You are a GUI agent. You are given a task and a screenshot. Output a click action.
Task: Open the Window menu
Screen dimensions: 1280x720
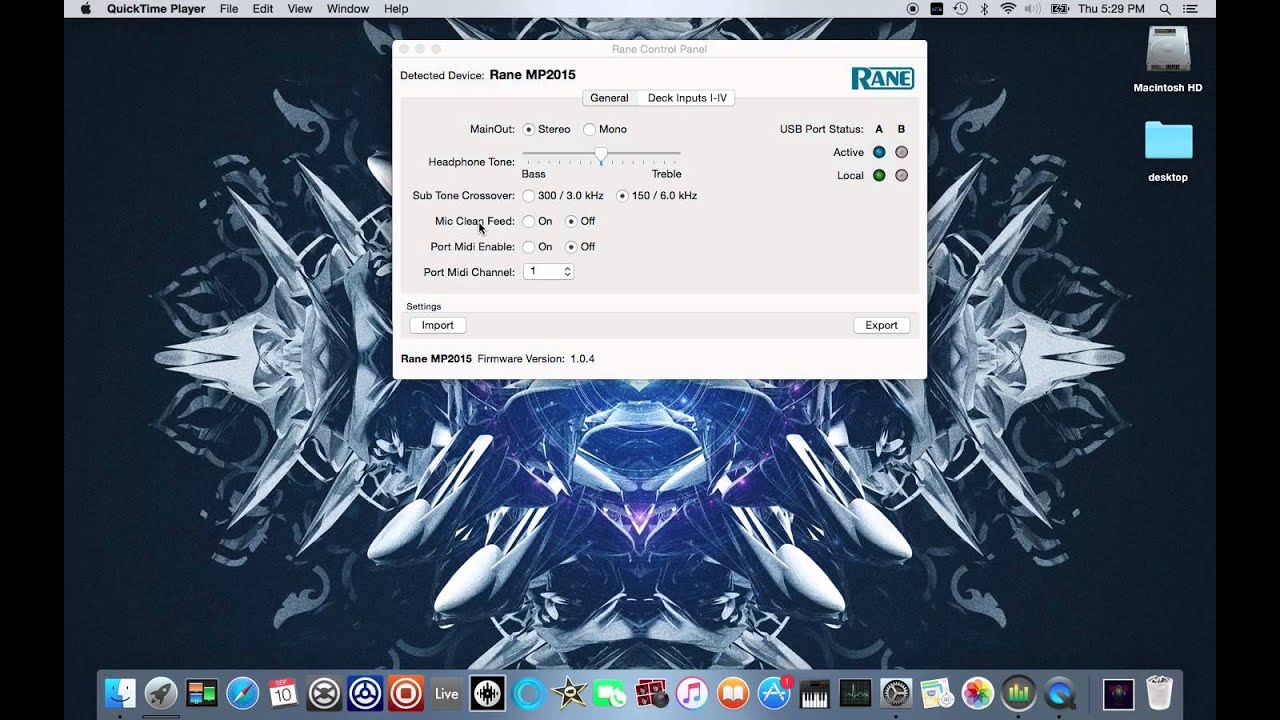[x=348, y=9]
